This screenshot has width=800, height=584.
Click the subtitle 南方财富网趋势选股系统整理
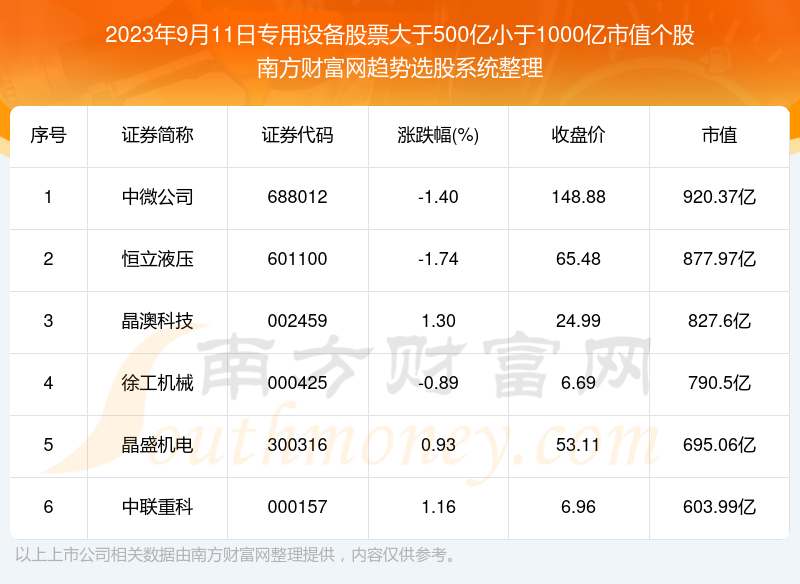[400, 68]
